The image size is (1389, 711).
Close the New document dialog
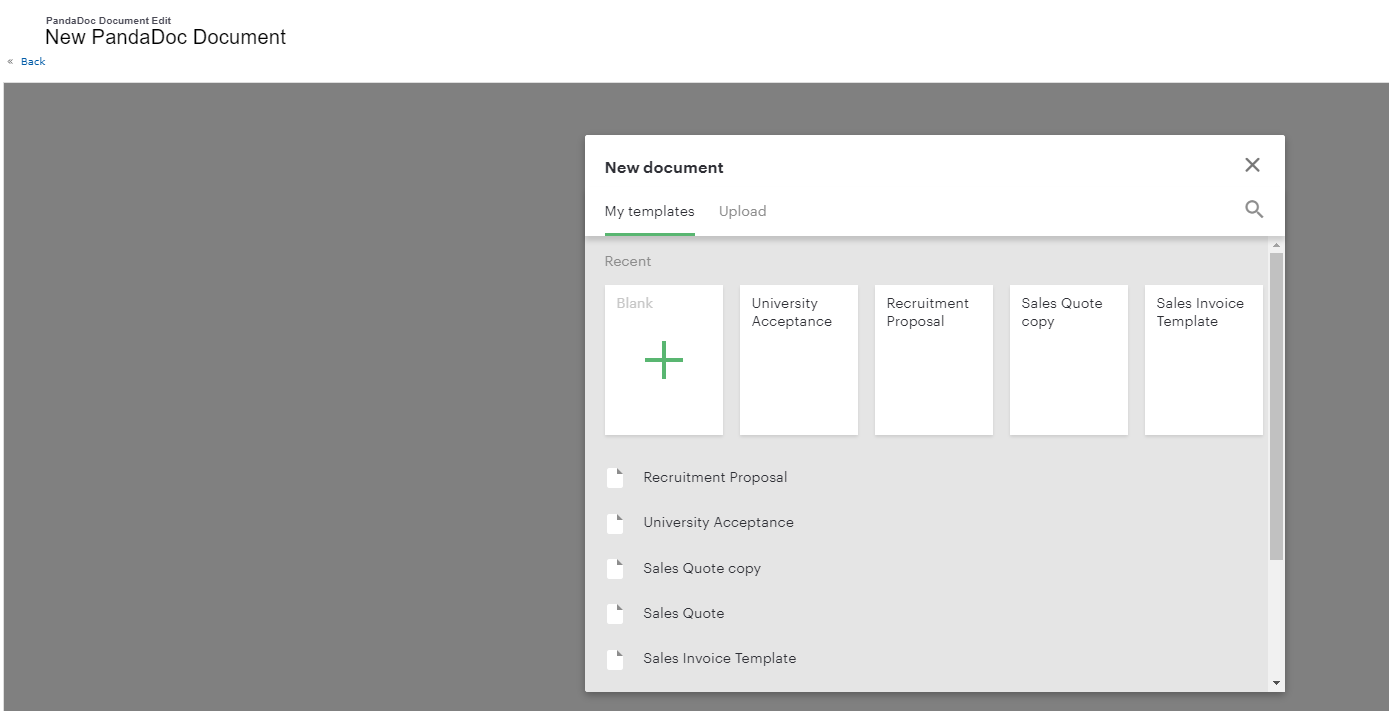click(1252, 165)
